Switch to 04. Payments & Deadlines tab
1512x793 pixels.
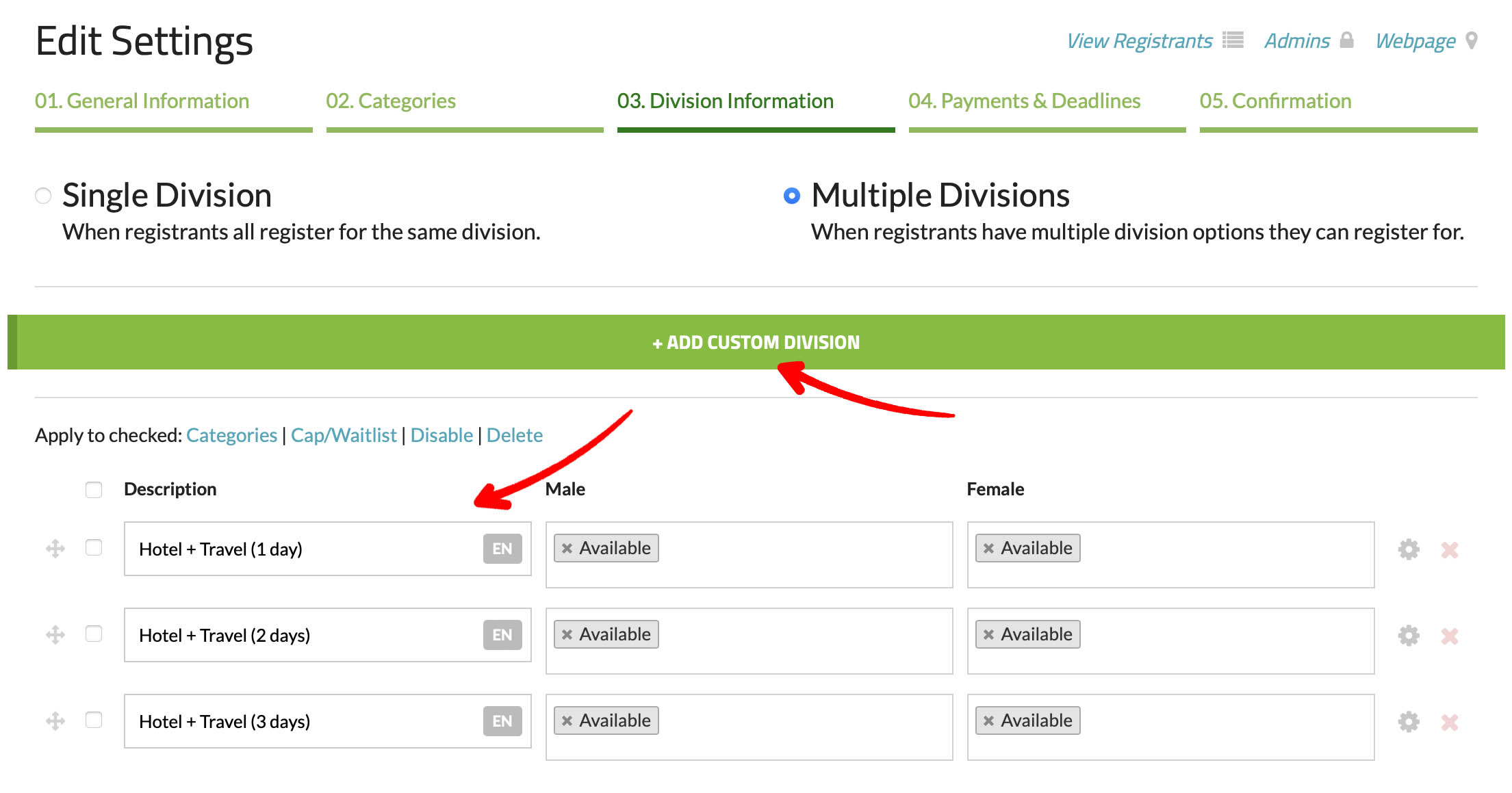1024,101
